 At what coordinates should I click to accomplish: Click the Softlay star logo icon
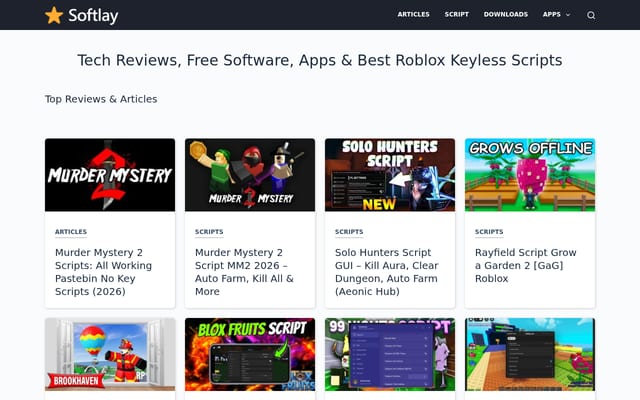[x=54, y=15]
